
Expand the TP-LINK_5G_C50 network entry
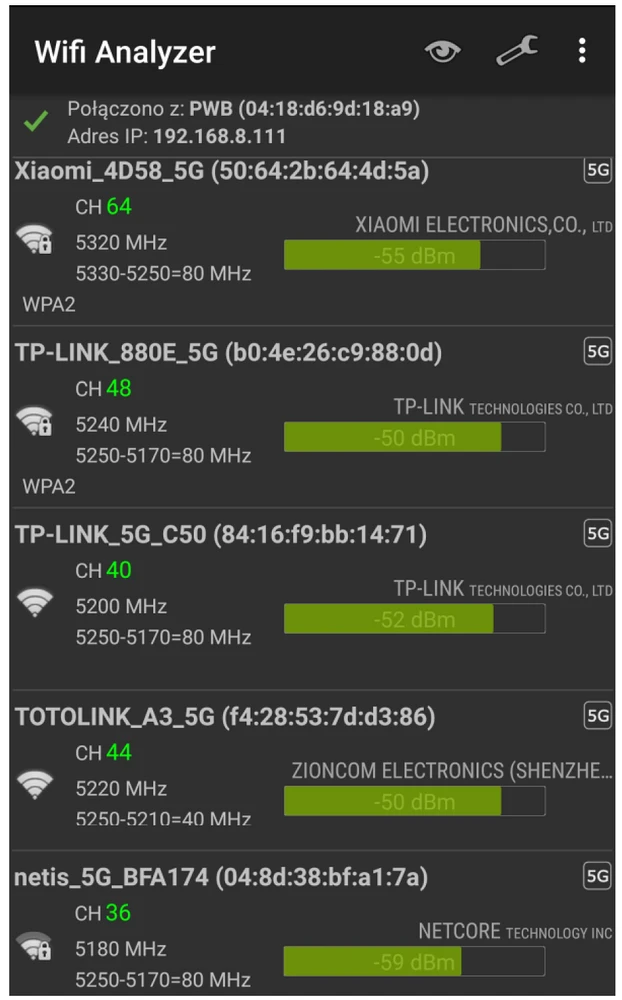[220, 535]
